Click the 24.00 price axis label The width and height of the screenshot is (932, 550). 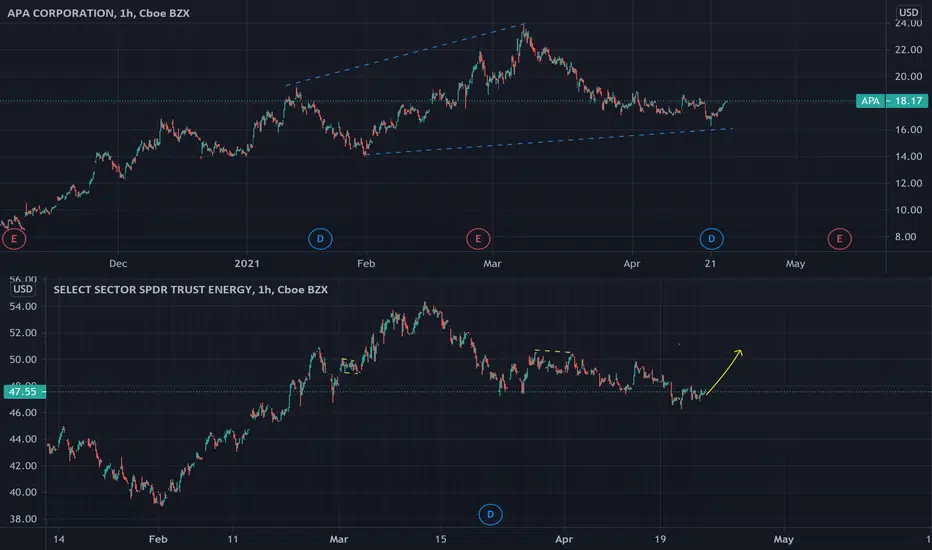908,23
